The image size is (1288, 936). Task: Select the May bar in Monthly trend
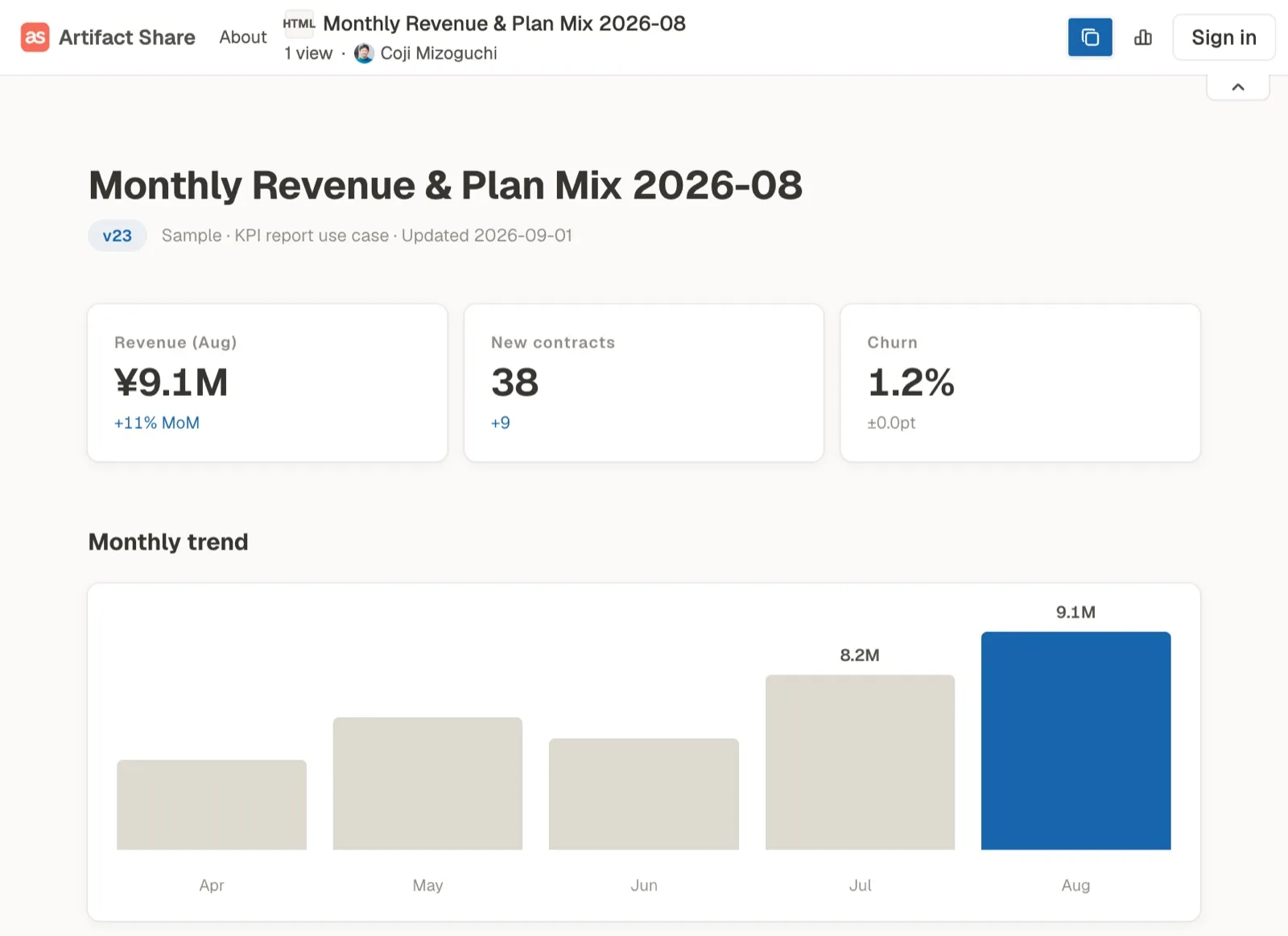point(427,783)
